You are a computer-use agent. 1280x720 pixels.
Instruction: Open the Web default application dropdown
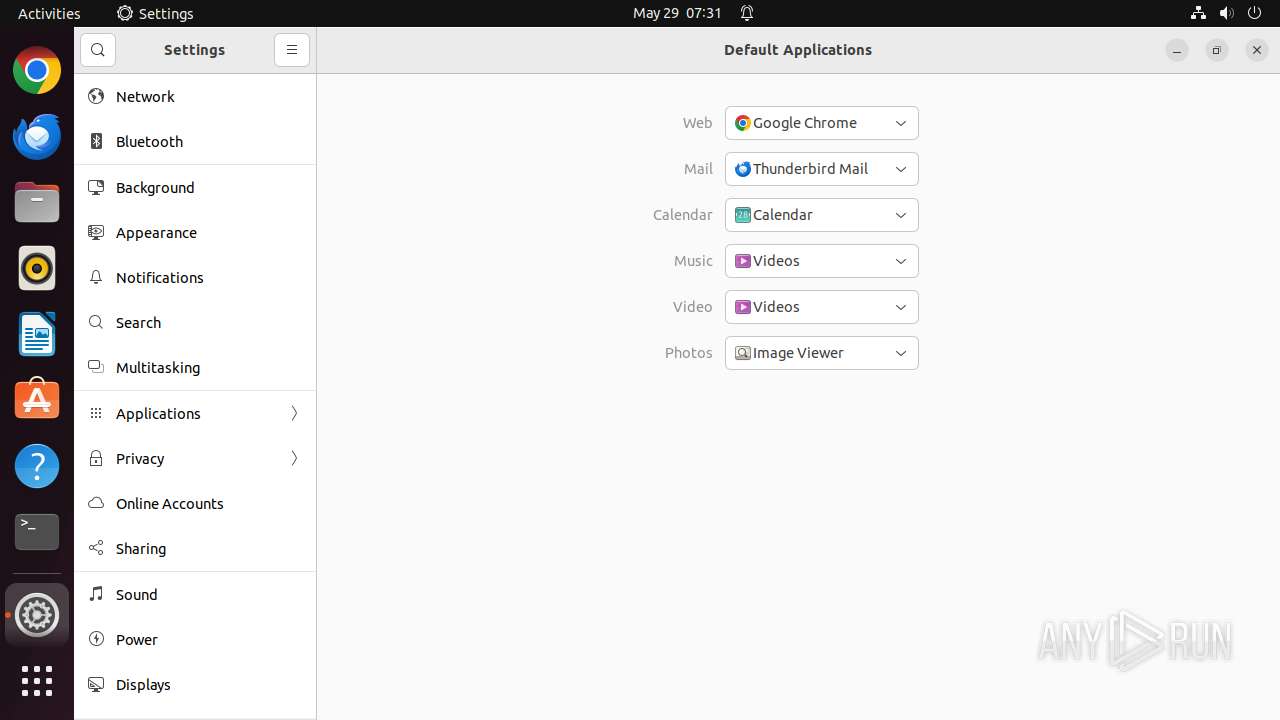pos(822,123)
